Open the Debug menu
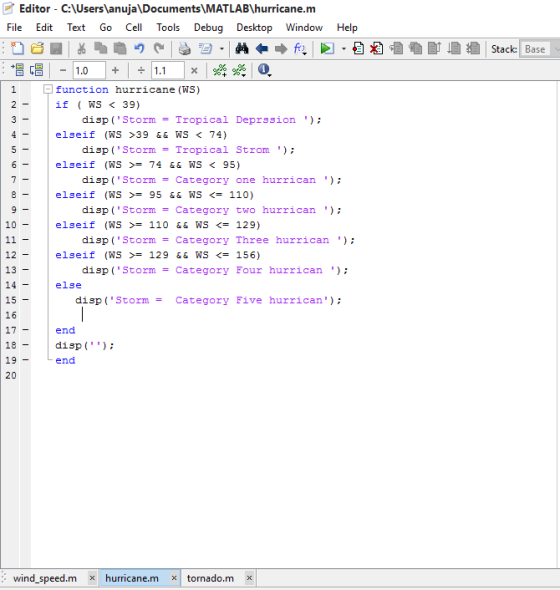This screenshot has width=560, height=590. (x=208, y=27)
